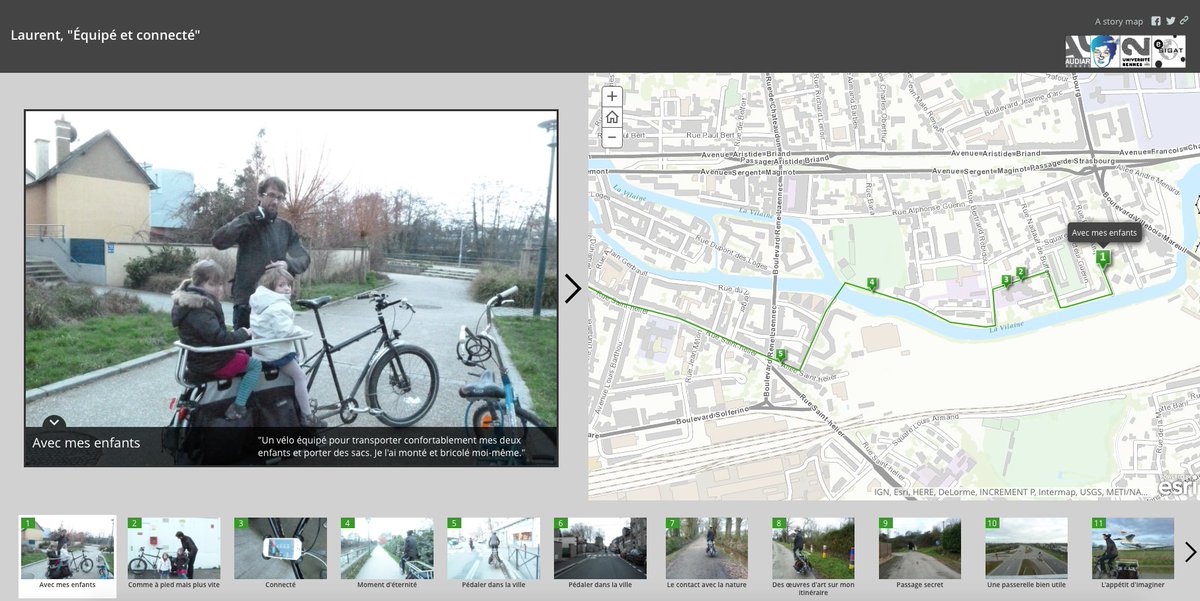Viewport: 1200px width, 601px height.
Task: Share the story map on Twitter
Action: pos(1170,20)
